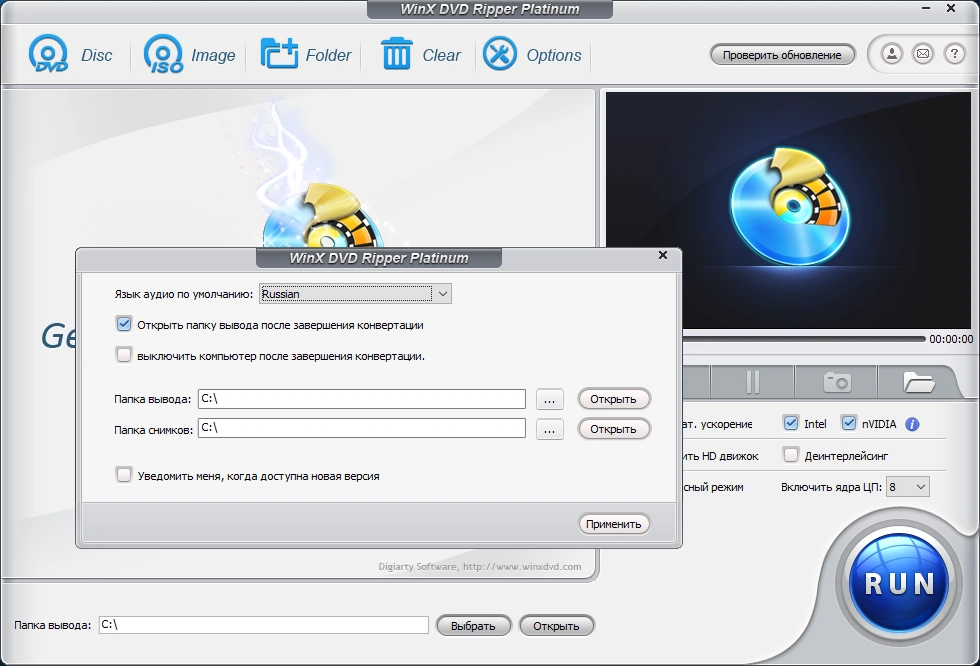This screenshot has width=980, height=666.
Task: Click Выбрать button at the bottom
Action: [x=473, y=625]
